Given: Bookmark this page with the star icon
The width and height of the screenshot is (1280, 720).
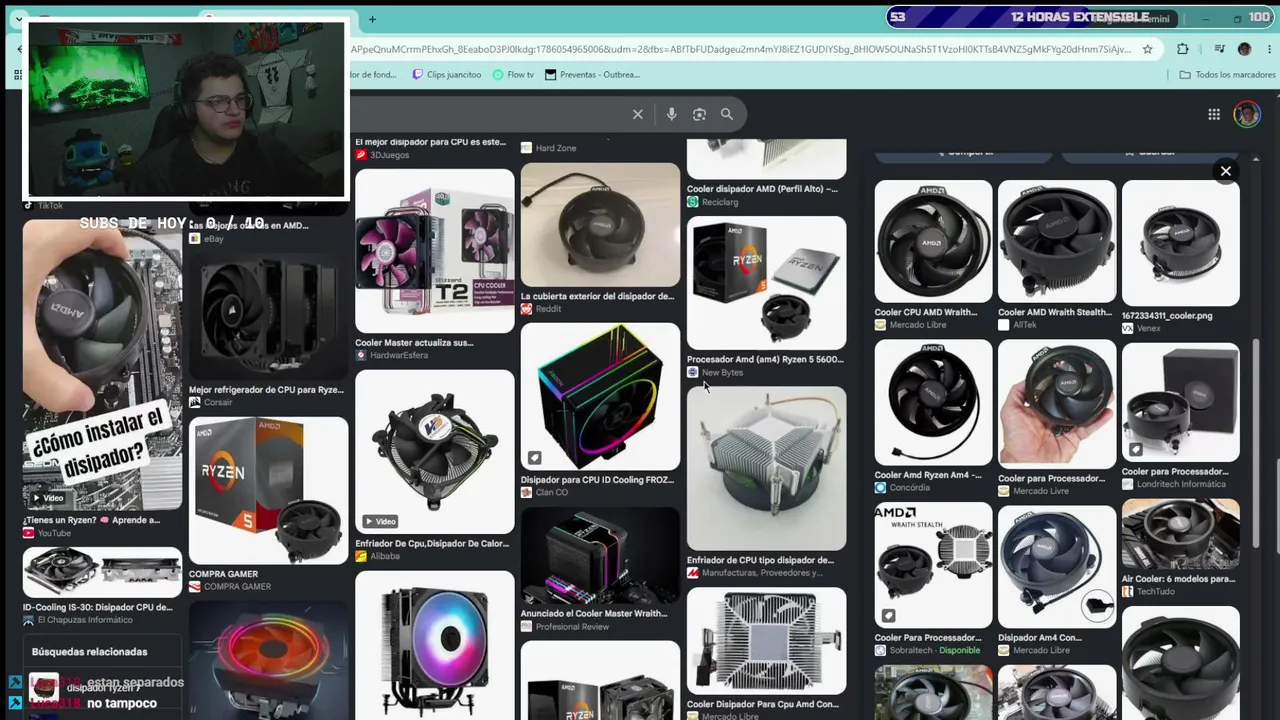Looking at the screenshot, I should click(1147, 49).
